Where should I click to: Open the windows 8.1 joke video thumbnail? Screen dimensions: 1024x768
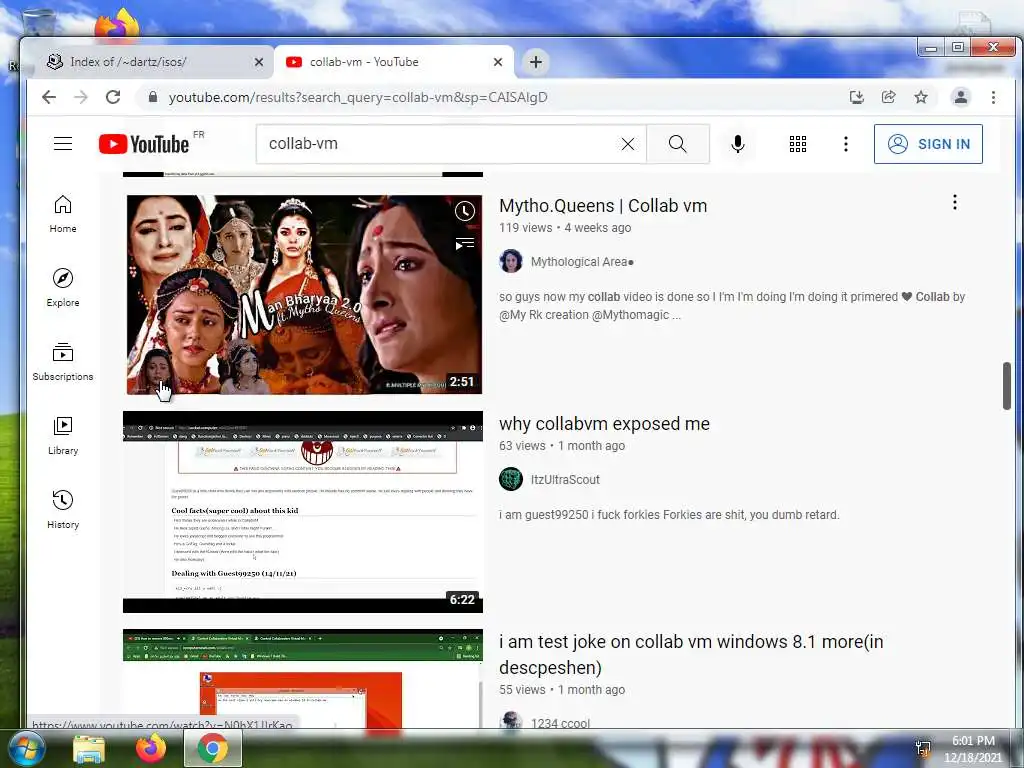pyautogui.click(x=303, y=679)
